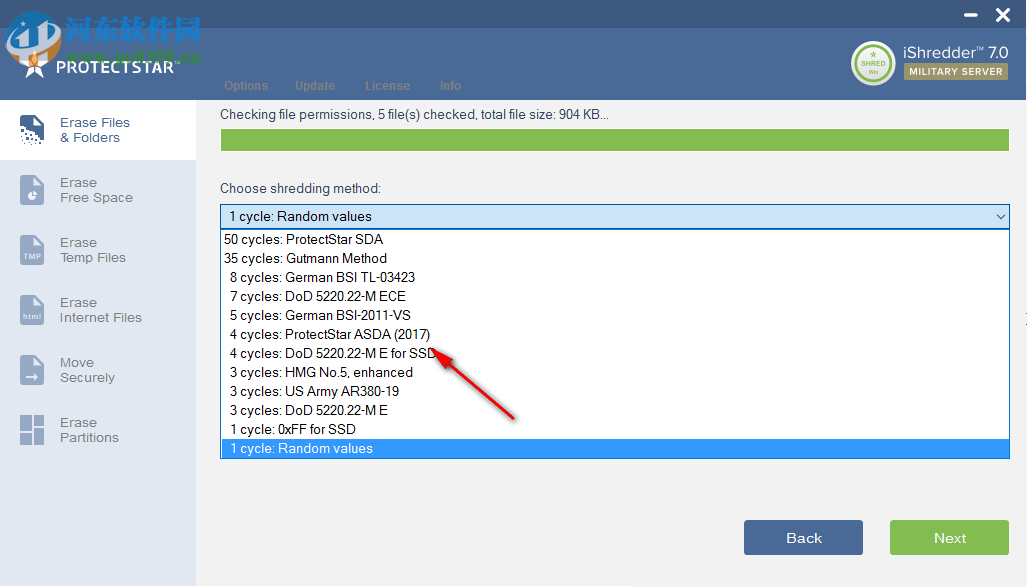Click the green file check progress bar
The width and height of the screenshot is (1027, 587).
pyautogui.click(x=614, y=140)
